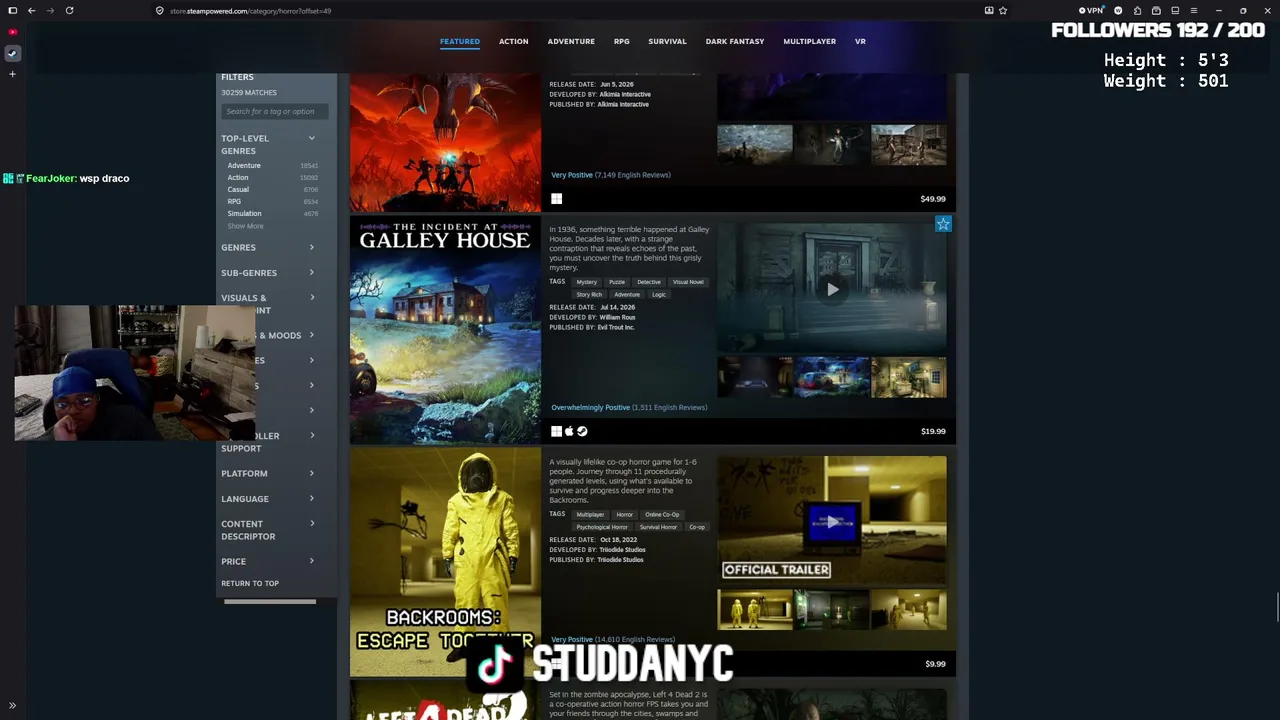This screenshot has width=1280, height=720.
Task: Open the Adventure category tab
Action: pyautogui.click(x=571, y=41)
